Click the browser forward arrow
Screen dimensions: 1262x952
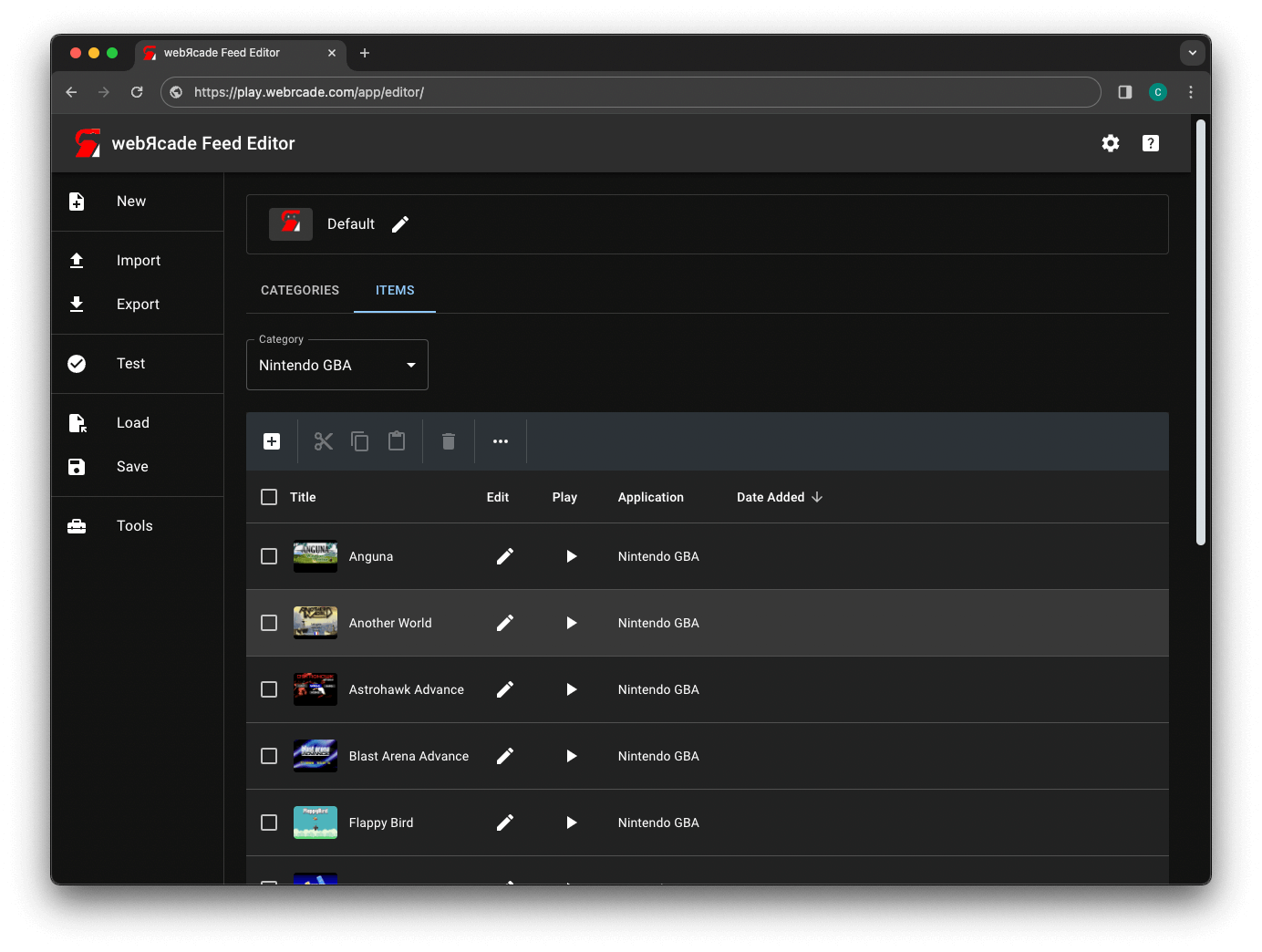tap(104, 92)
